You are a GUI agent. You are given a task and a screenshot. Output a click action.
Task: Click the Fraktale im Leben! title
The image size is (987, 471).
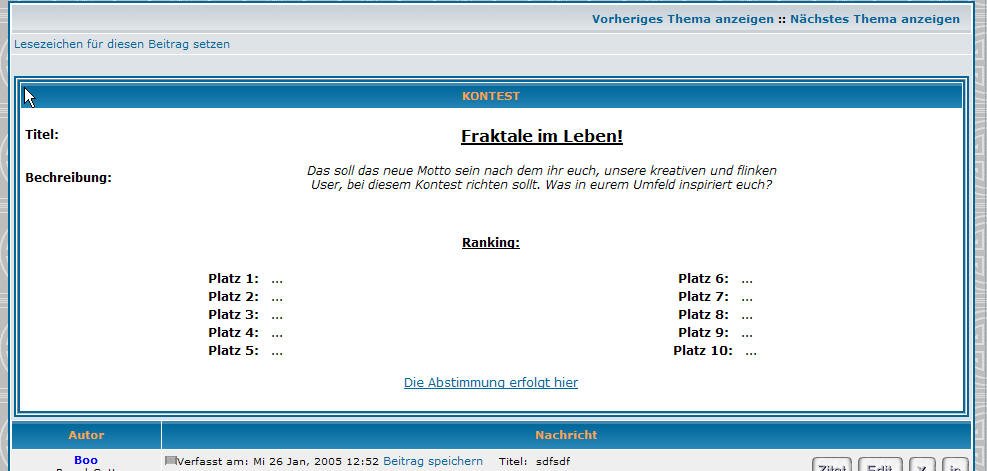(541, 136)
